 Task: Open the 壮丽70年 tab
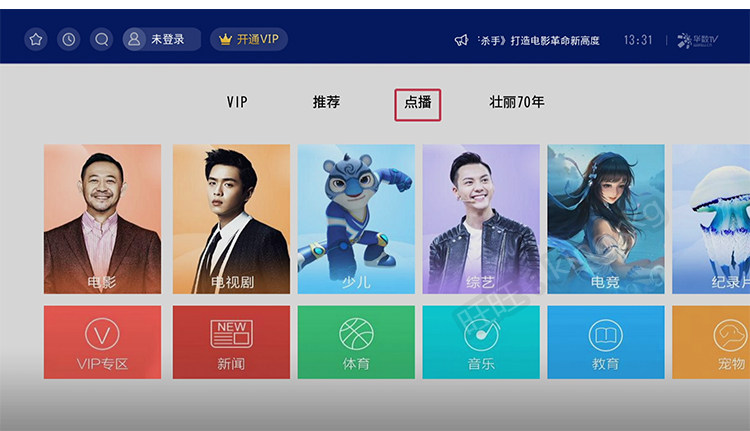(517, 102)
